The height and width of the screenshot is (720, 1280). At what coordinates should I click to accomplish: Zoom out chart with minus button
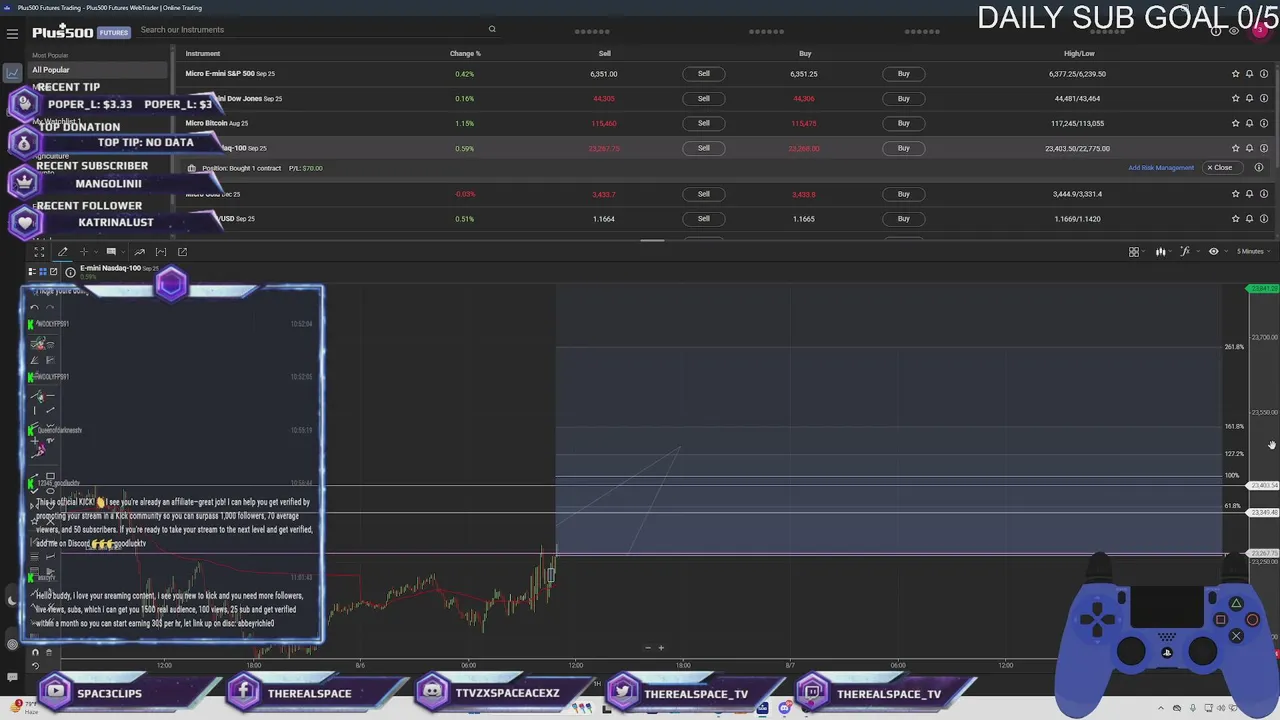pyautogui.click(x=647, y=648)
